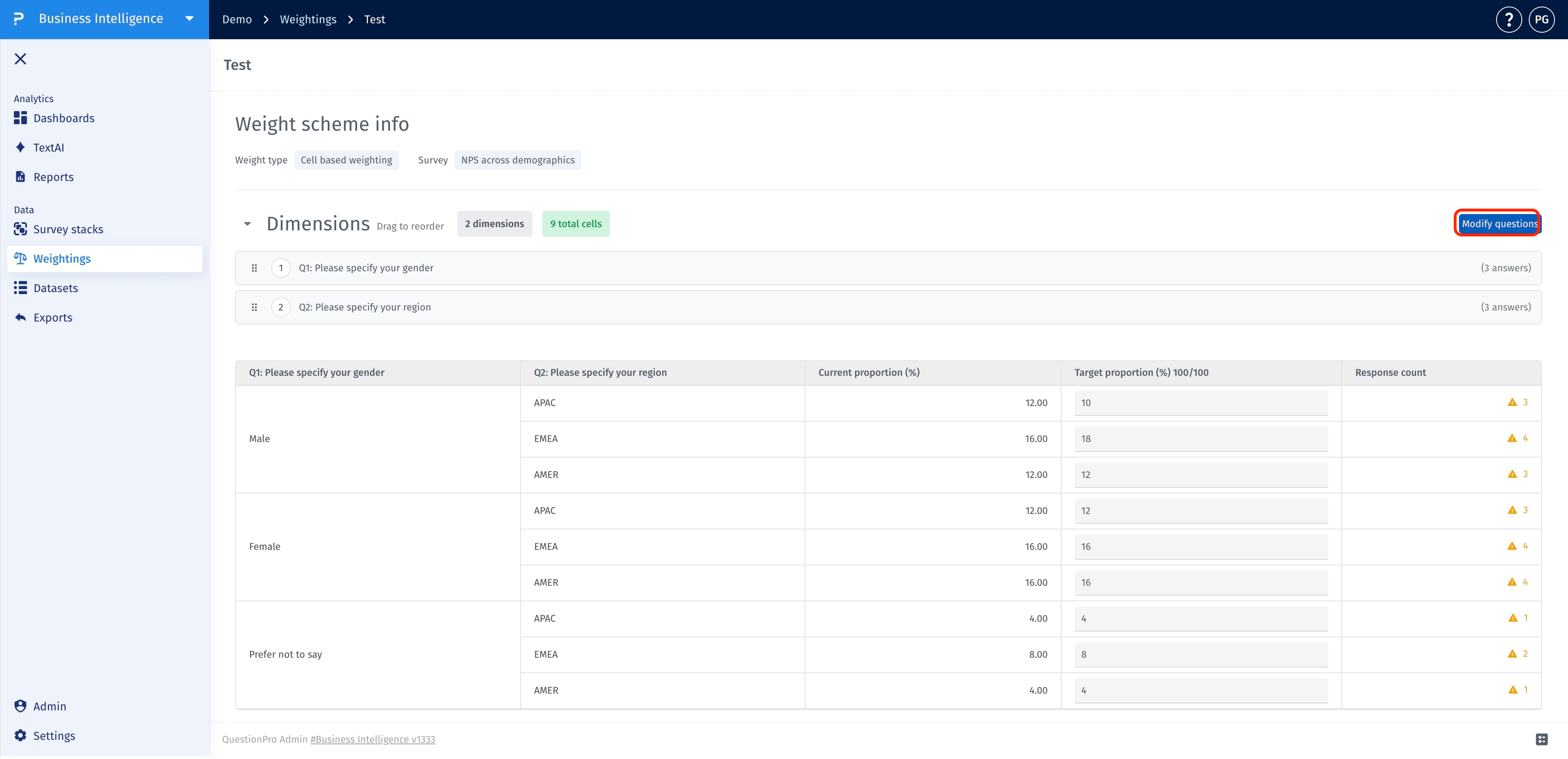
Task: Select Weightings in the sidebar
Action: pos(105,259)
